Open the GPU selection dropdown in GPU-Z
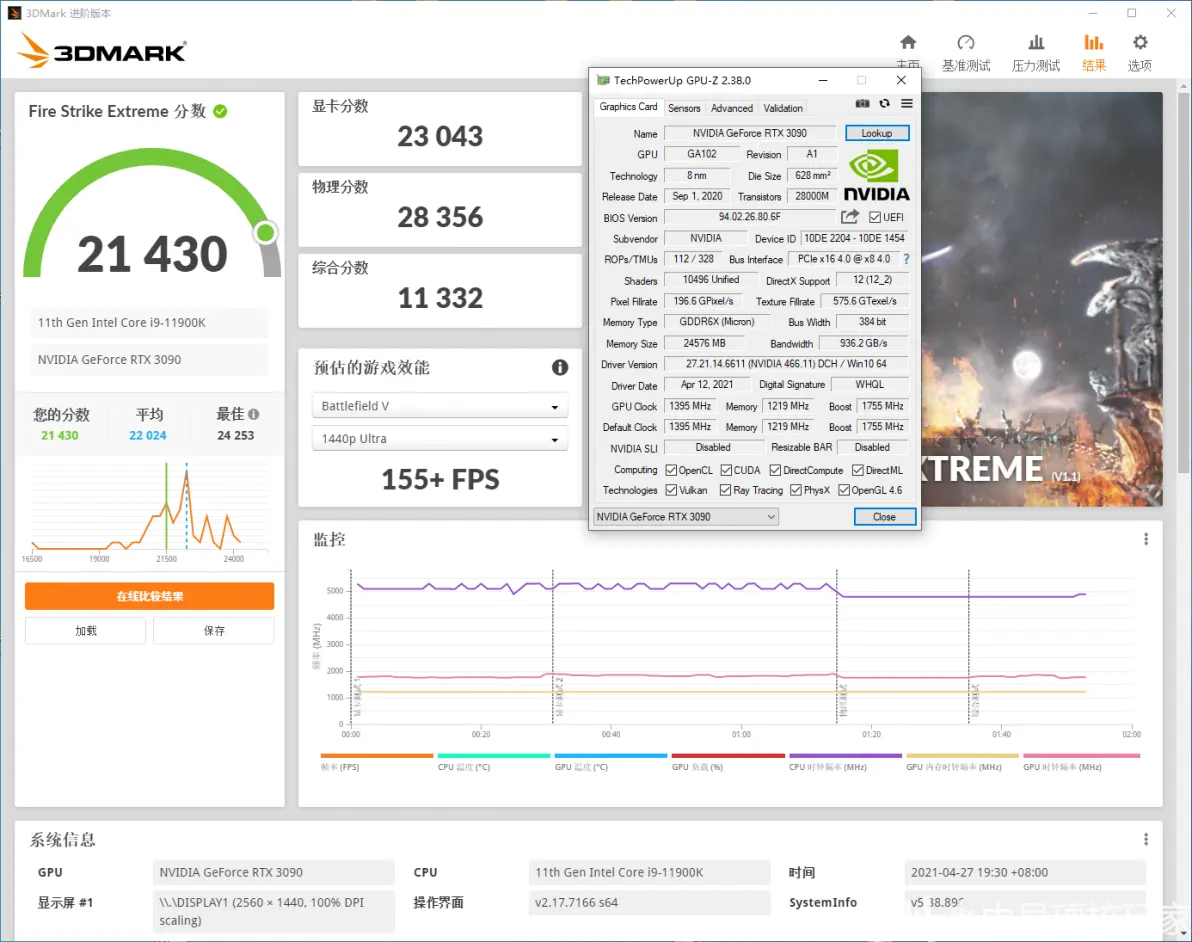Image resolution: width=1192 pixels, height=942 pixels. pos(686,517)
